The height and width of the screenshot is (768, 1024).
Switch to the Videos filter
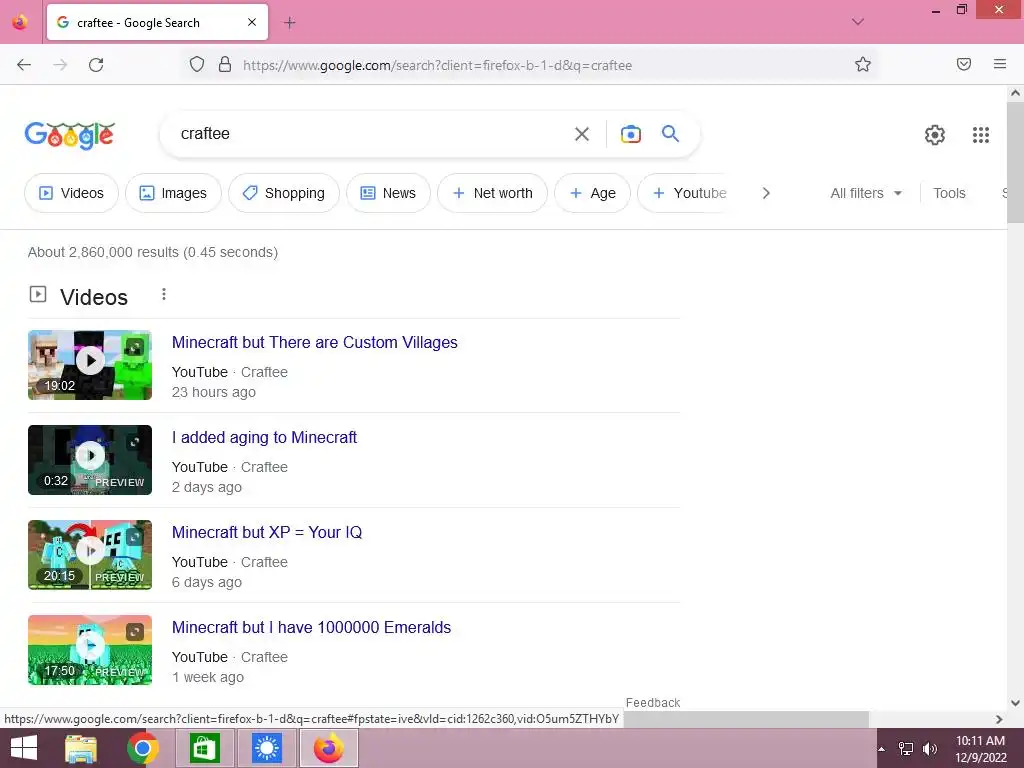pos(71,193)
